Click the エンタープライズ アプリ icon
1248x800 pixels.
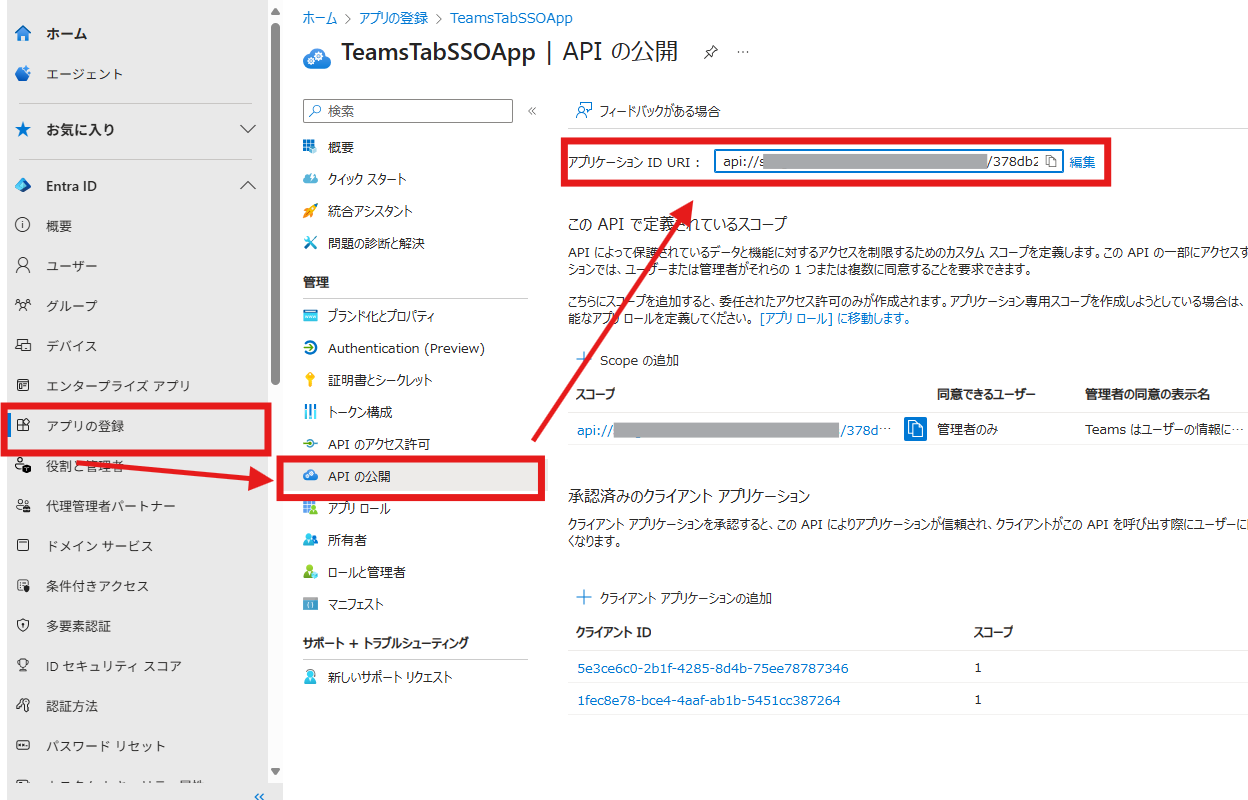[23, 386]
